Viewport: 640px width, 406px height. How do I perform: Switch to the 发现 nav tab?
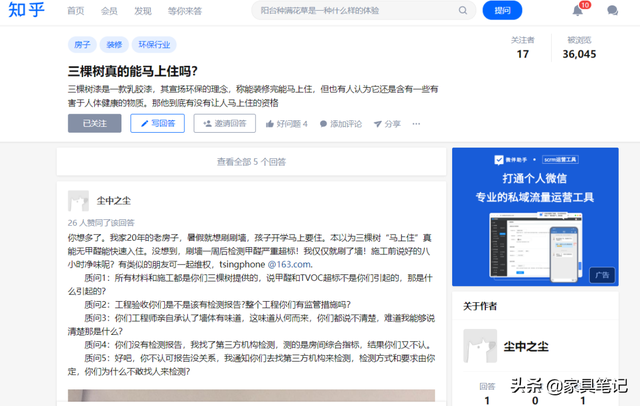(143, 11)
